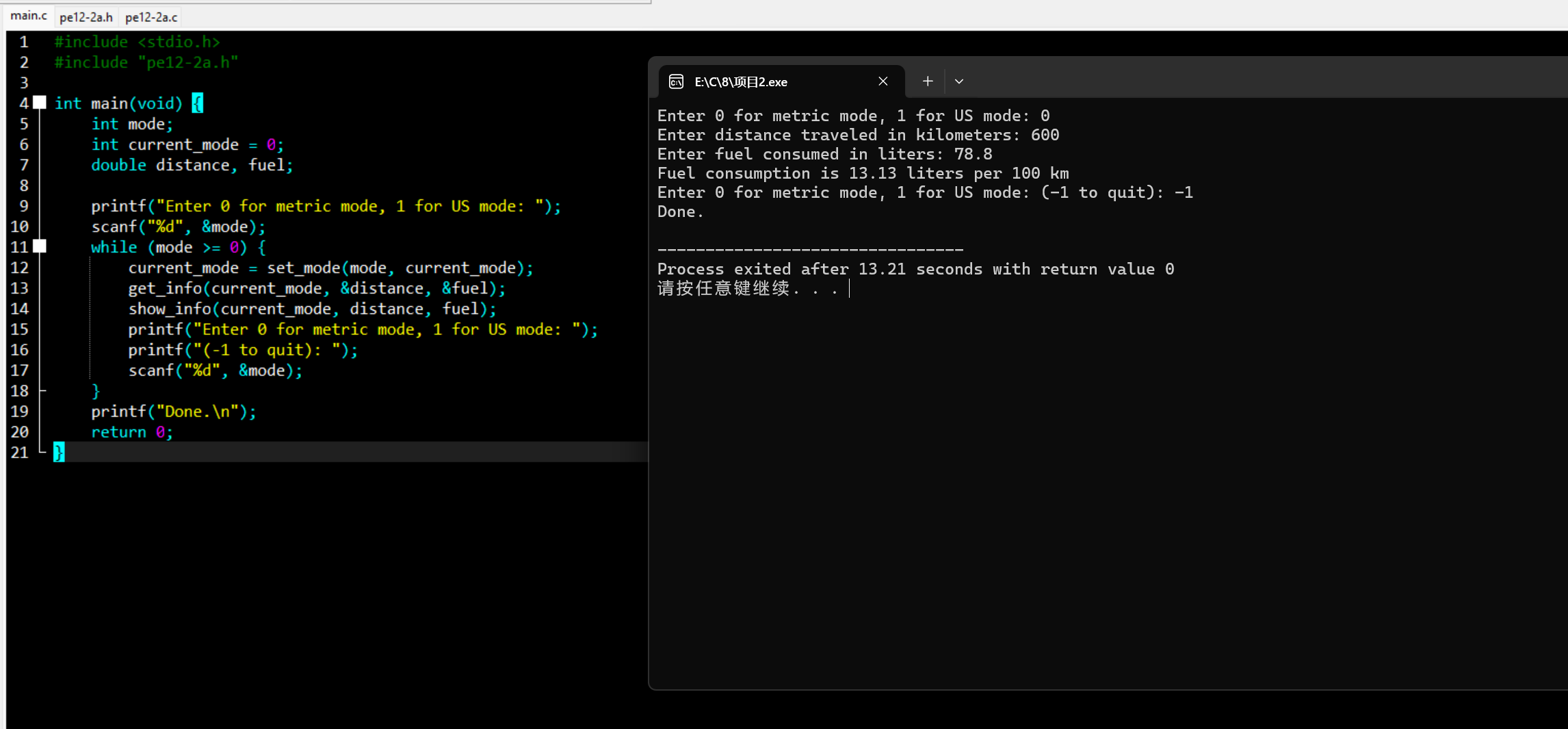Click the show_info call line
This screenshot has width=1568, height=729.
(312, 309)
